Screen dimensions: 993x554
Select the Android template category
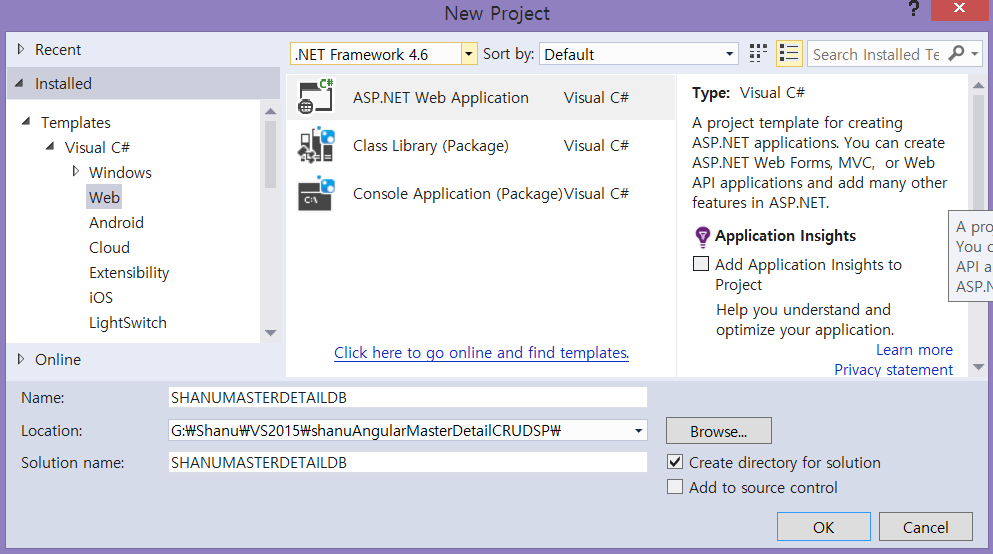(x=116, y=223)
